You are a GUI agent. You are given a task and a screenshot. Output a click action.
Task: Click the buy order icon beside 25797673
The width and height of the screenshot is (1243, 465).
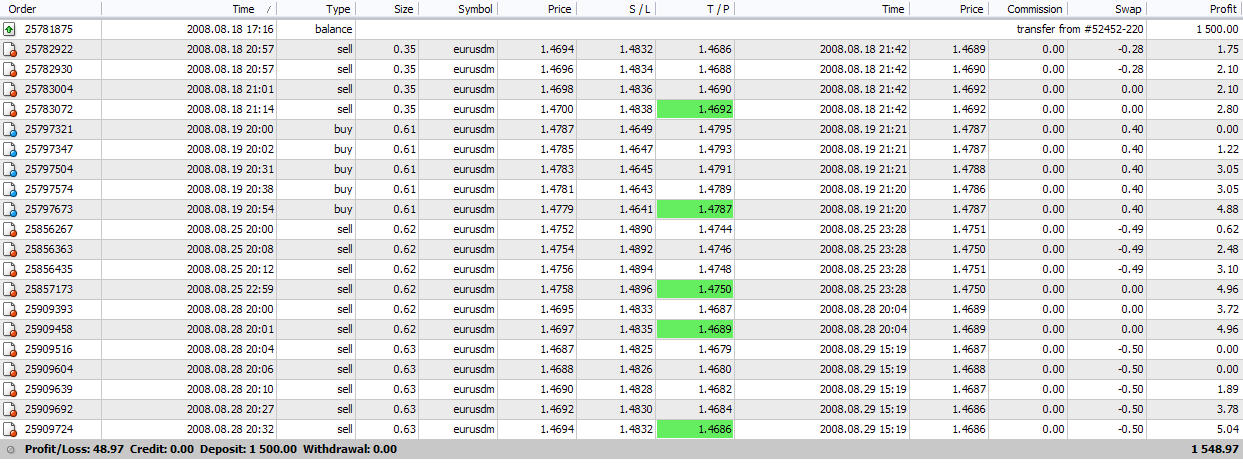pyautogui.click(x=10, y=209)
